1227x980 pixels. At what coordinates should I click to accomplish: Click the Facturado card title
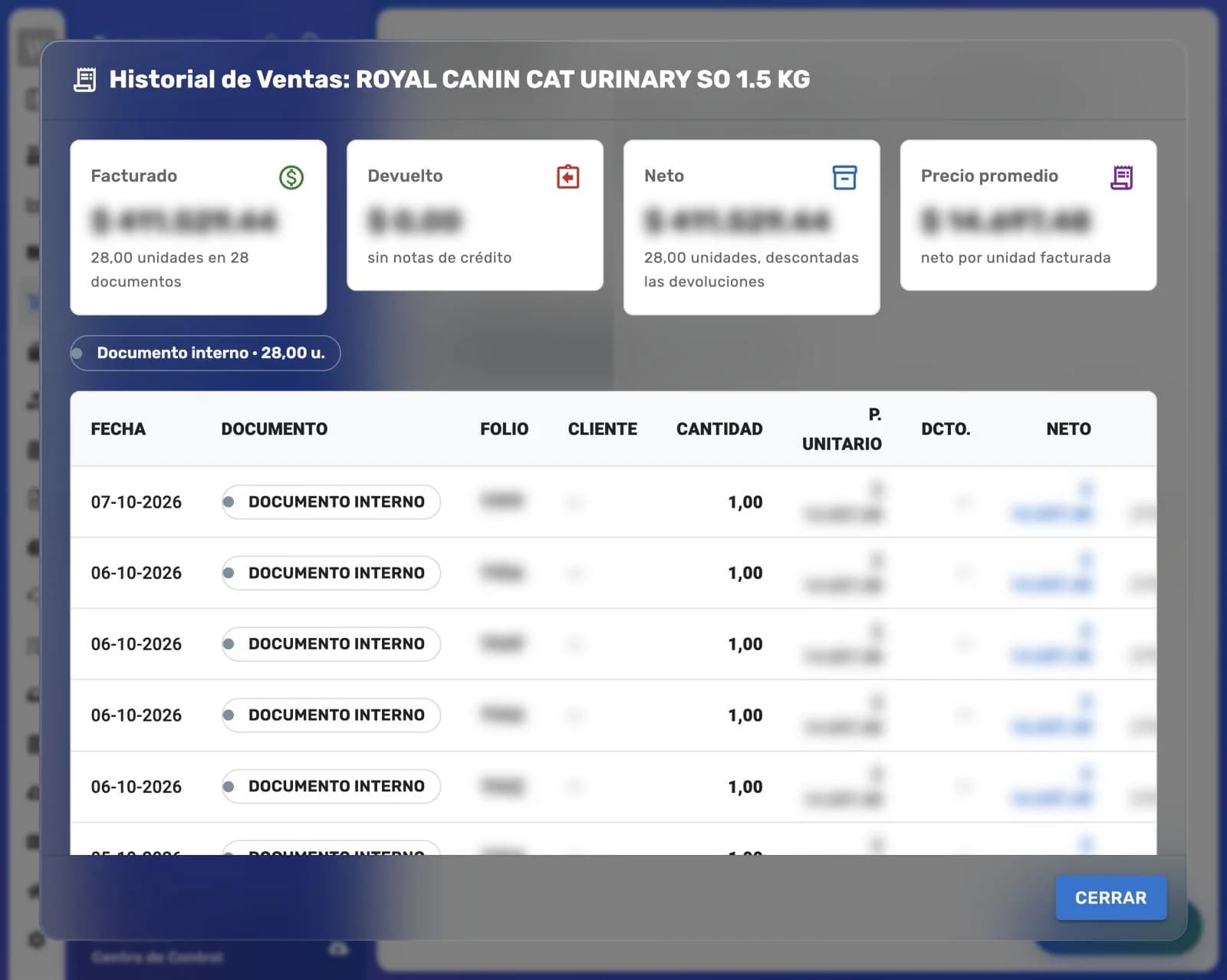point(134,176)
